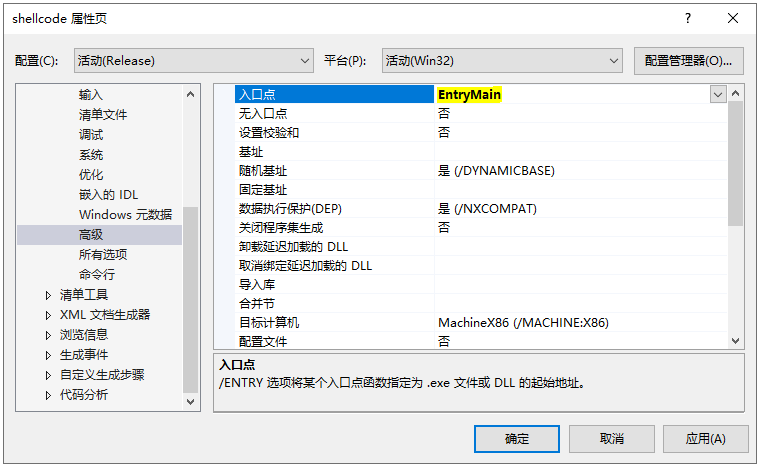The height and width of the screenshot is (467, 761).
Task: Click the 是 (/DYNAMICBASE) value
Action: point(496,171)
